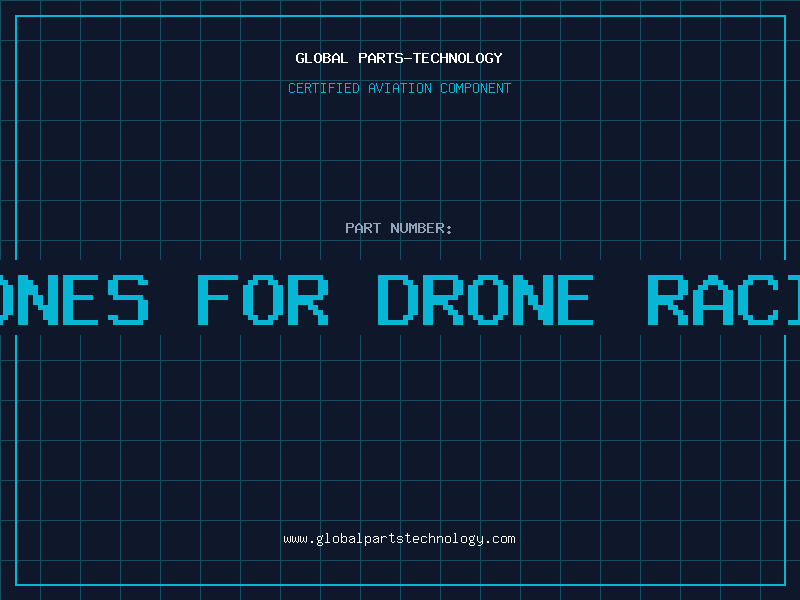Click the CERTIFIED AVIATION COMPONENT subtitle

[x=399, y=88]
